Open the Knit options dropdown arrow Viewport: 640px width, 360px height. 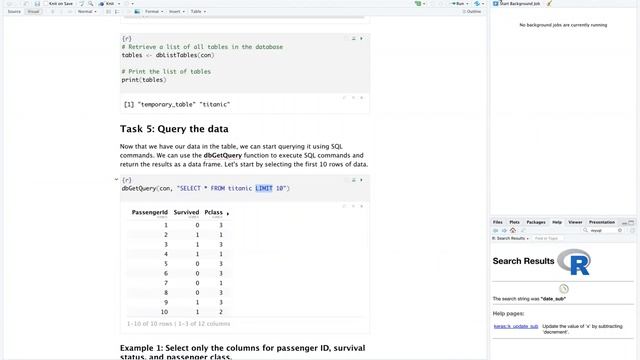(x=119, y=4)
